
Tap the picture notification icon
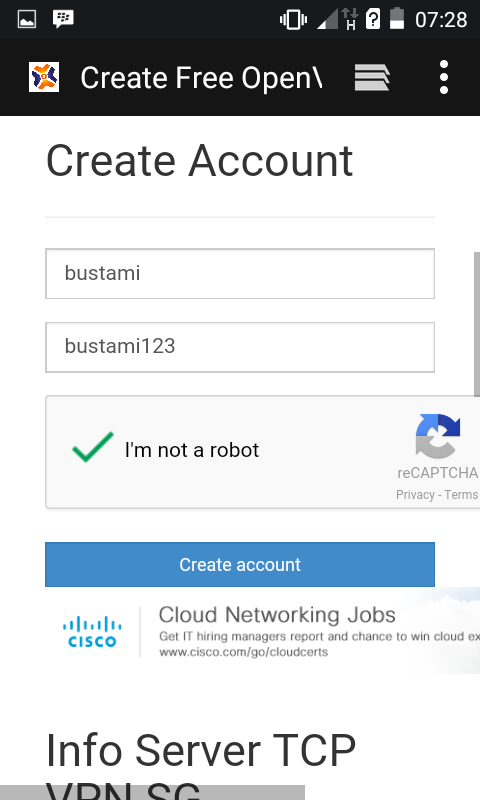(27, 20)
